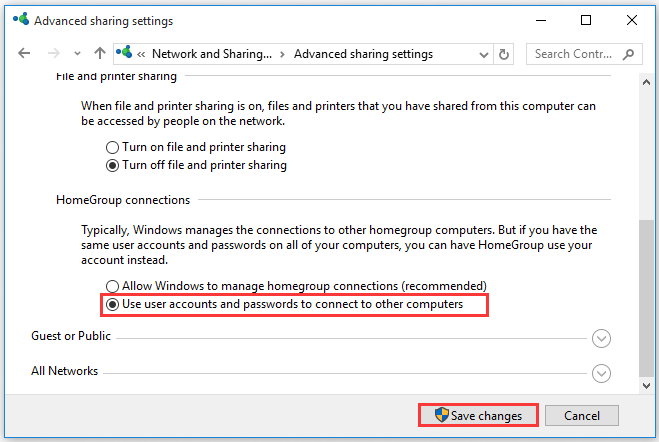Click the Search Control Panel field
659x442 pixels.
coord(584,54)
